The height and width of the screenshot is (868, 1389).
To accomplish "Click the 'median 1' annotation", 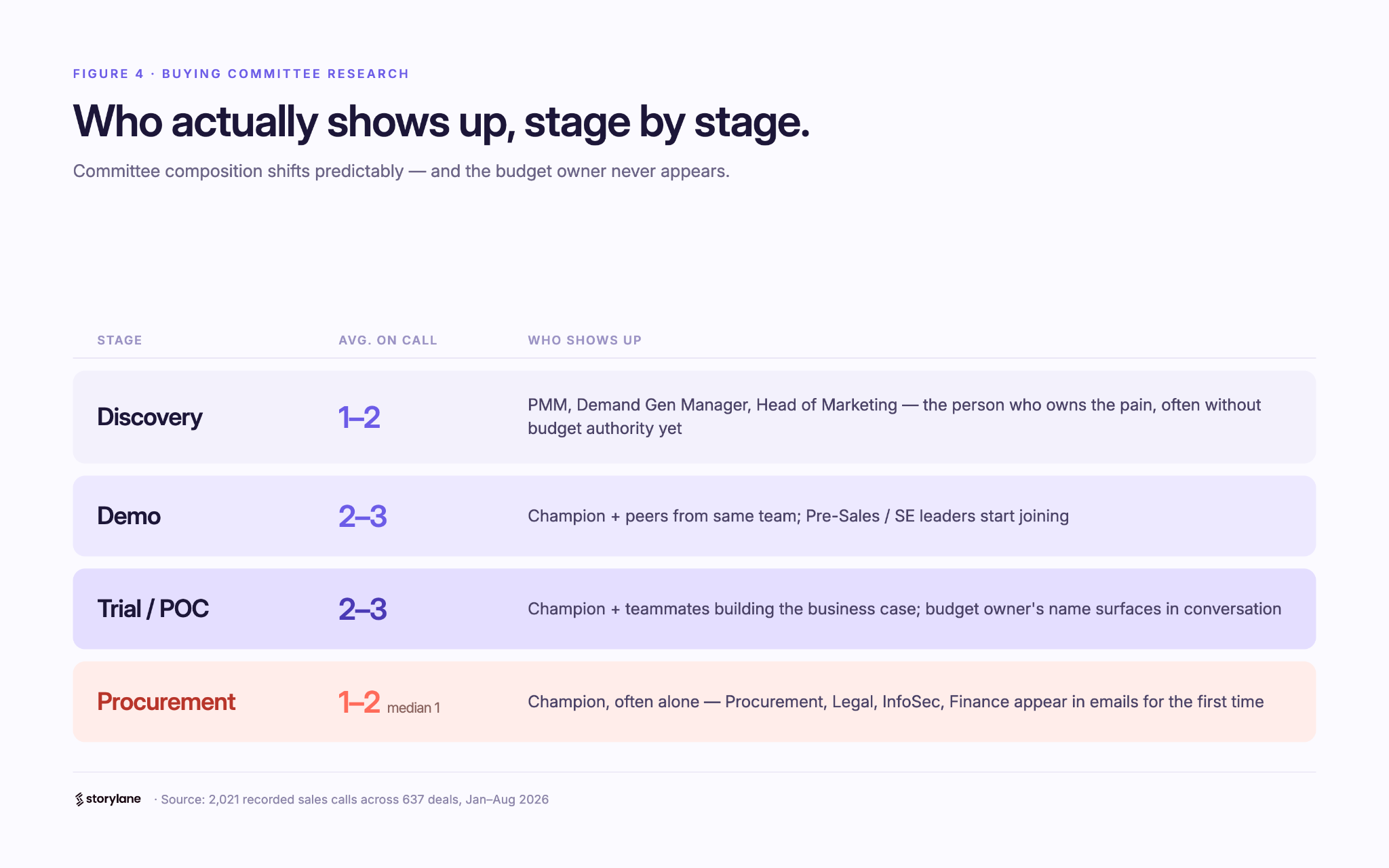I will 414,708.
